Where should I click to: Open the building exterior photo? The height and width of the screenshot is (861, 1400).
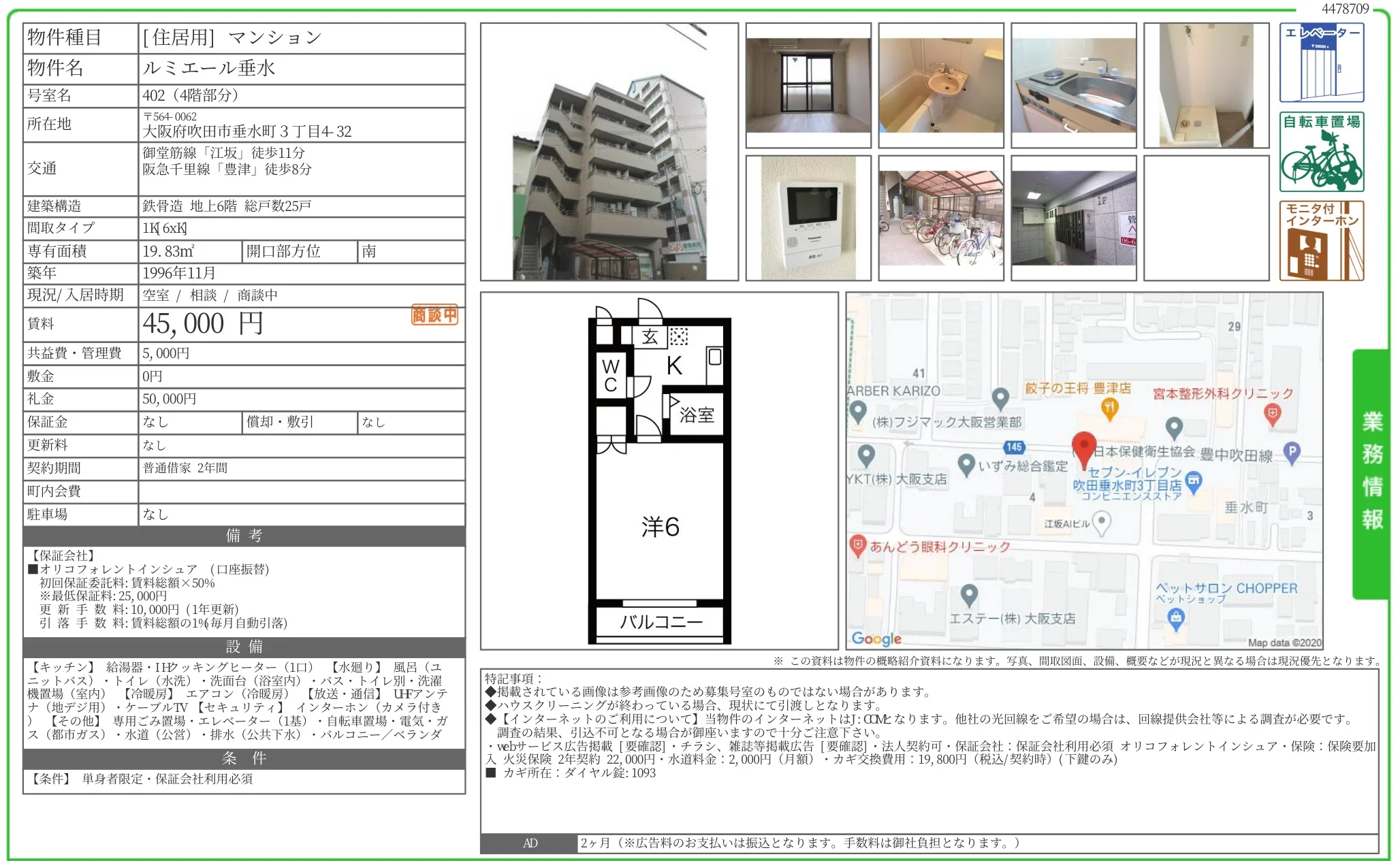[x=609, y=152]
